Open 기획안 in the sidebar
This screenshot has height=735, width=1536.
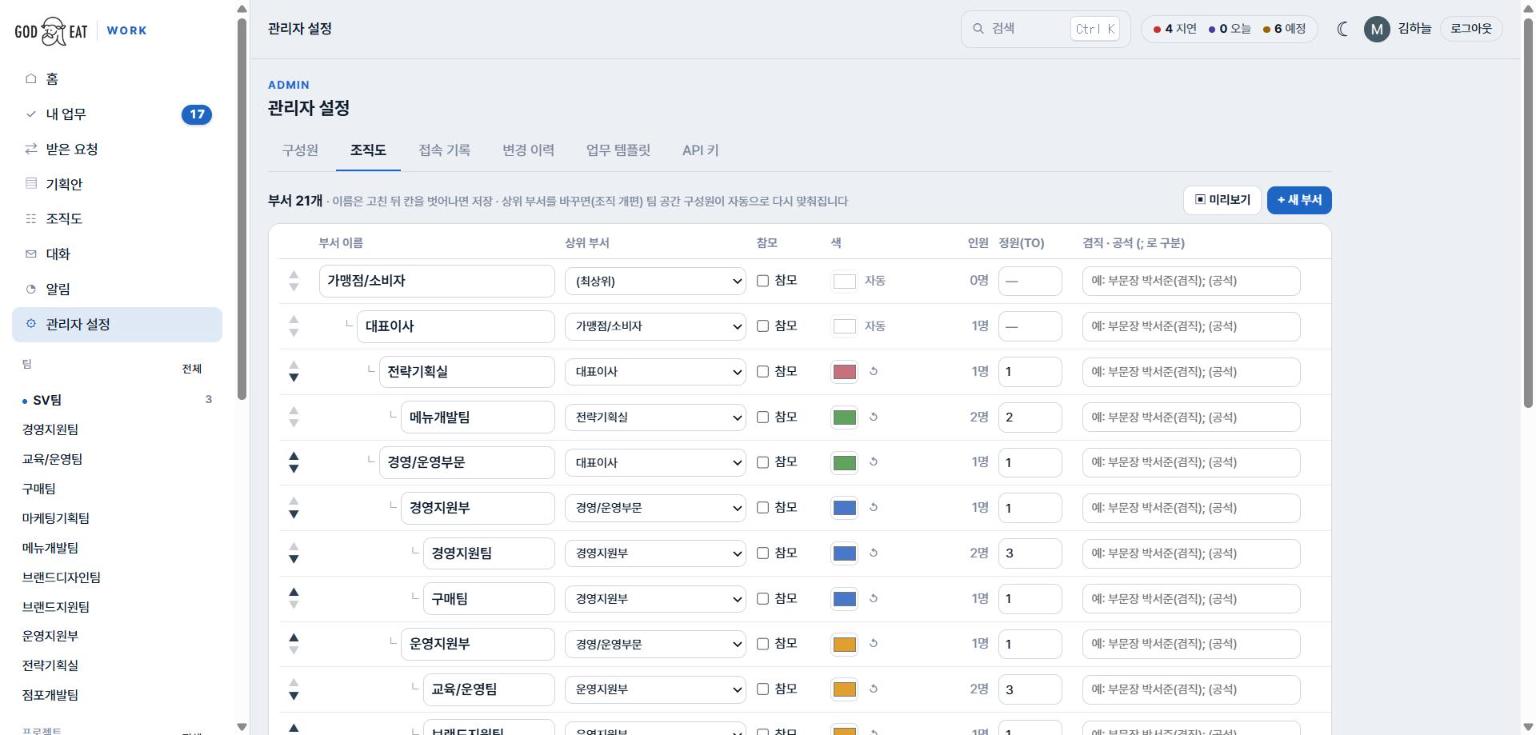(x=117, y=184)
